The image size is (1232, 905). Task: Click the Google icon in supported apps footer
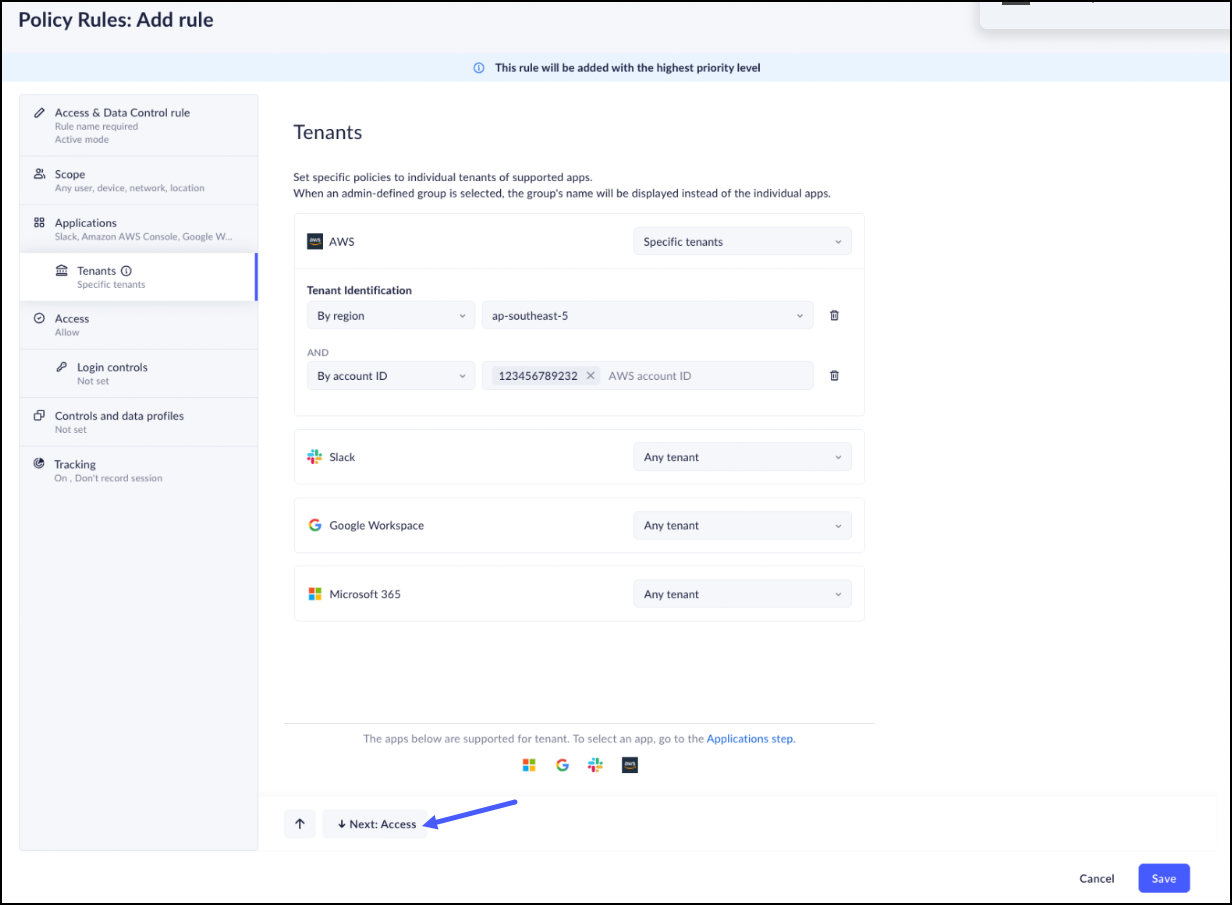[x=562, y=765]
